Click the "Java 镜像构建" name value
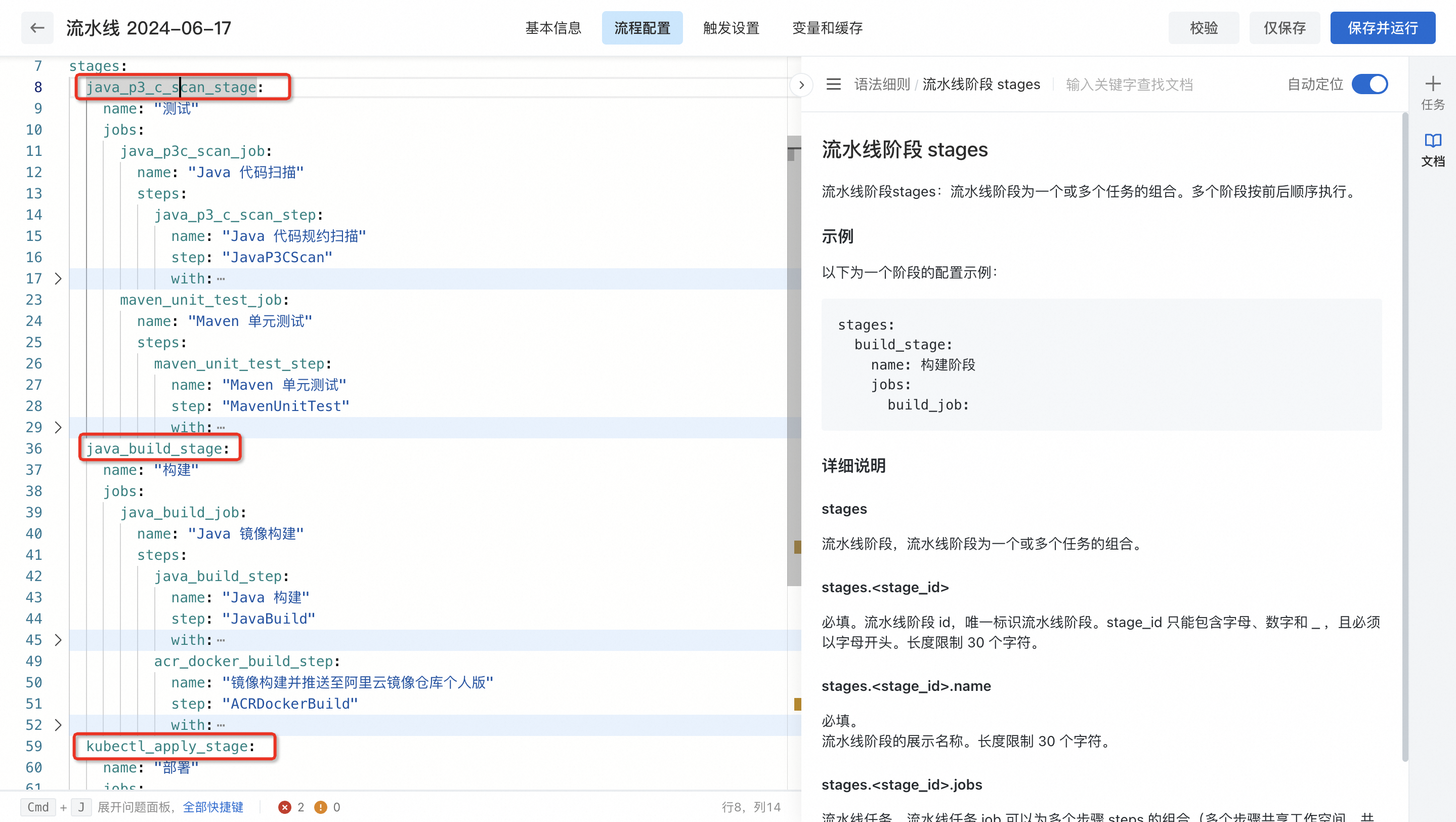The width and height of the screenshot is (1456, 822). [x=245, y=533]
